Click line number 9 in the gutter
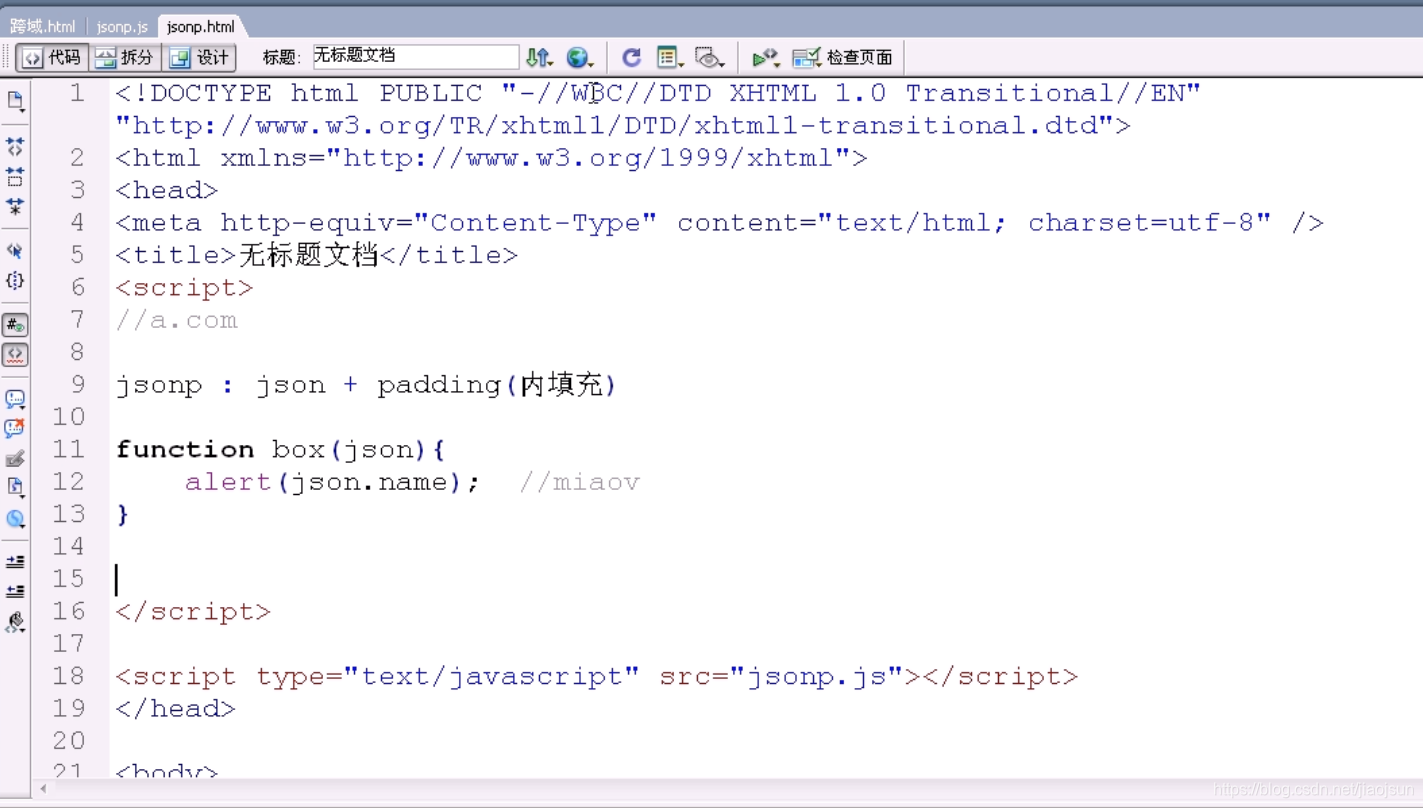1423x808 pixels. tap(77, 385)
